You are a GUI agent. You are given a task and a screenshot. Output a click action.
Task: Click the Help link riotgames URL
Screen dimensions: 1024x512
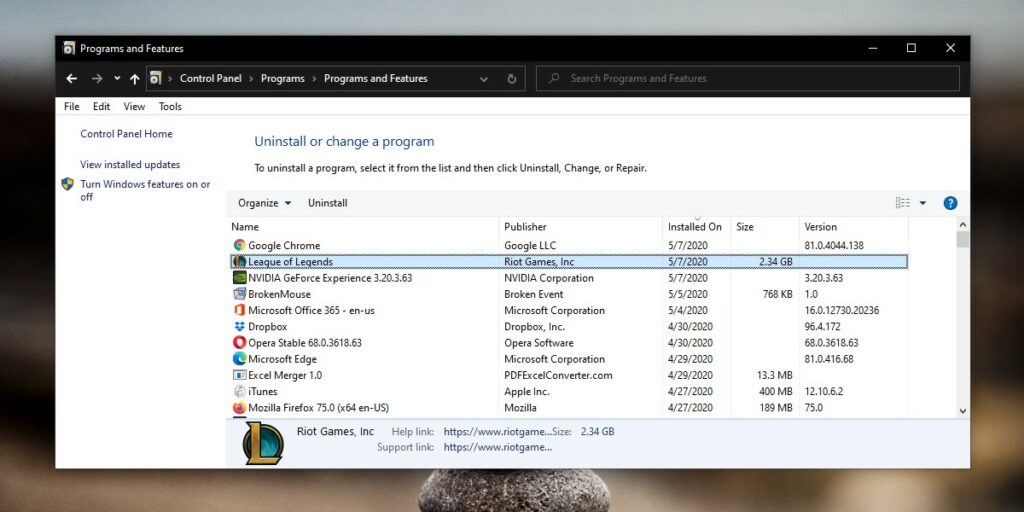498,432
